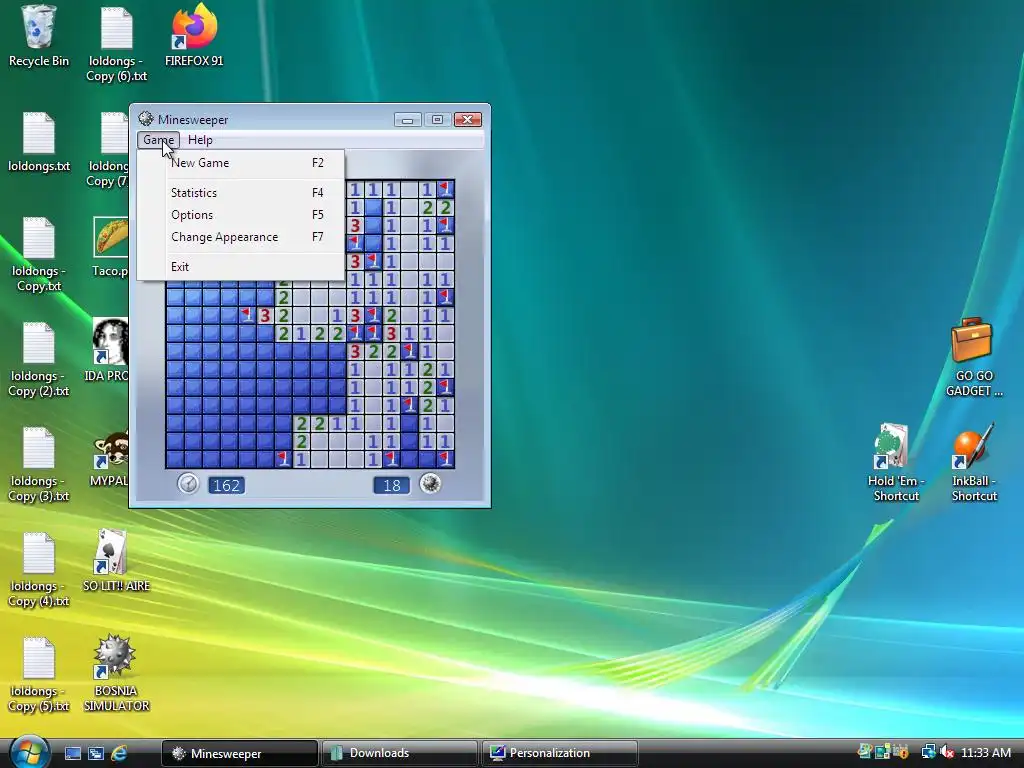Click the Switch Between Windows quick launch icon
Screen dimensions: 1024x768
[95, 753]
